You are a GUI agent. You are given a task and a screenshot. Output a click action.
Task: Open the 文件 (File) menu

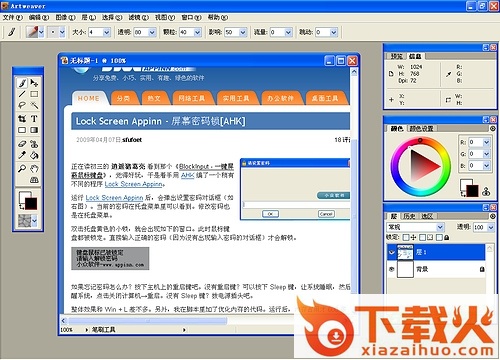click(x=12, y=17)
